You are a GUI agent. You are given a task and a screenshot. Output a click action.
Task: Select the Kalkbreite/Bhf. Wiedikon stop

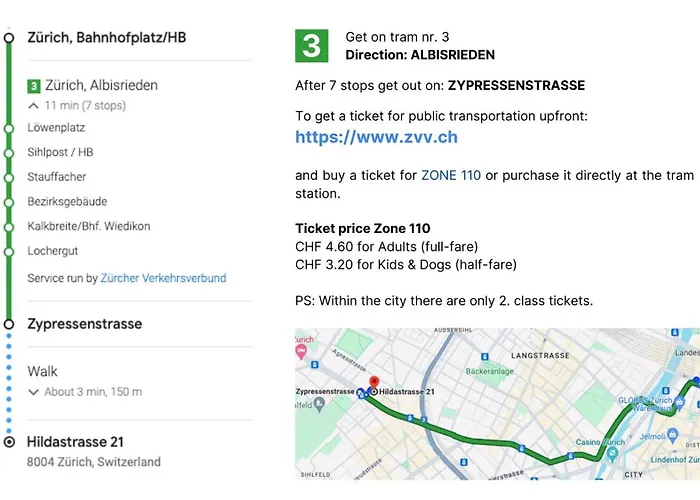click(x=88, y=226)
